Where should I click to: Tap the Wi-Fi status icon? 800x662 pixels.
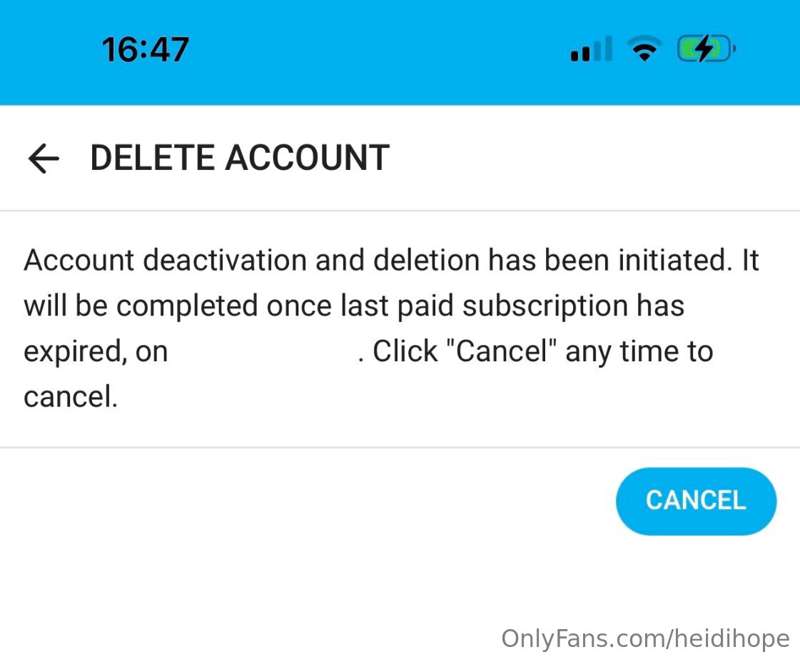coord(646,49)
